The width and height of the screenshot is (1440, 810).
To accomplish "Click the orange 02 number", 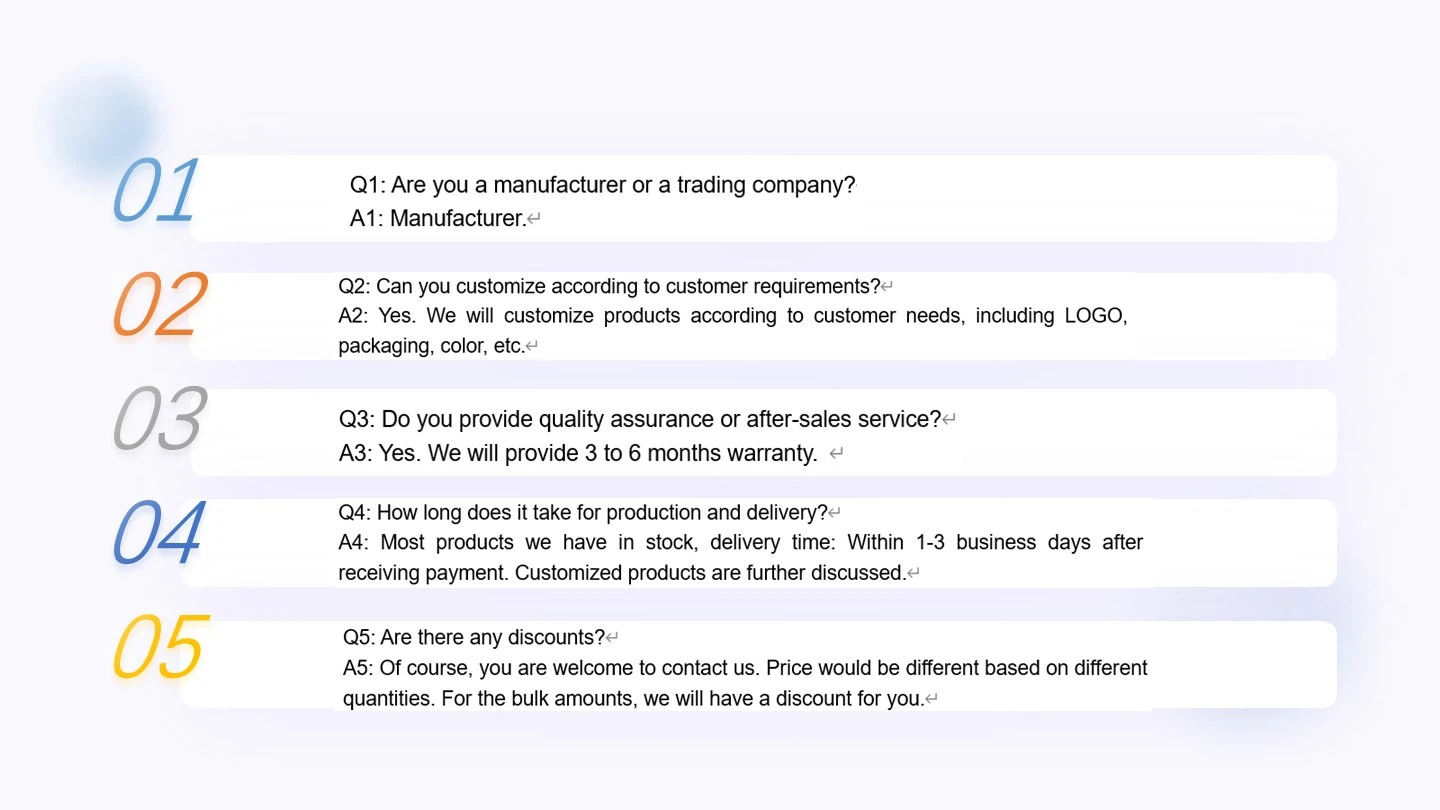I will [x=160, y=304].
